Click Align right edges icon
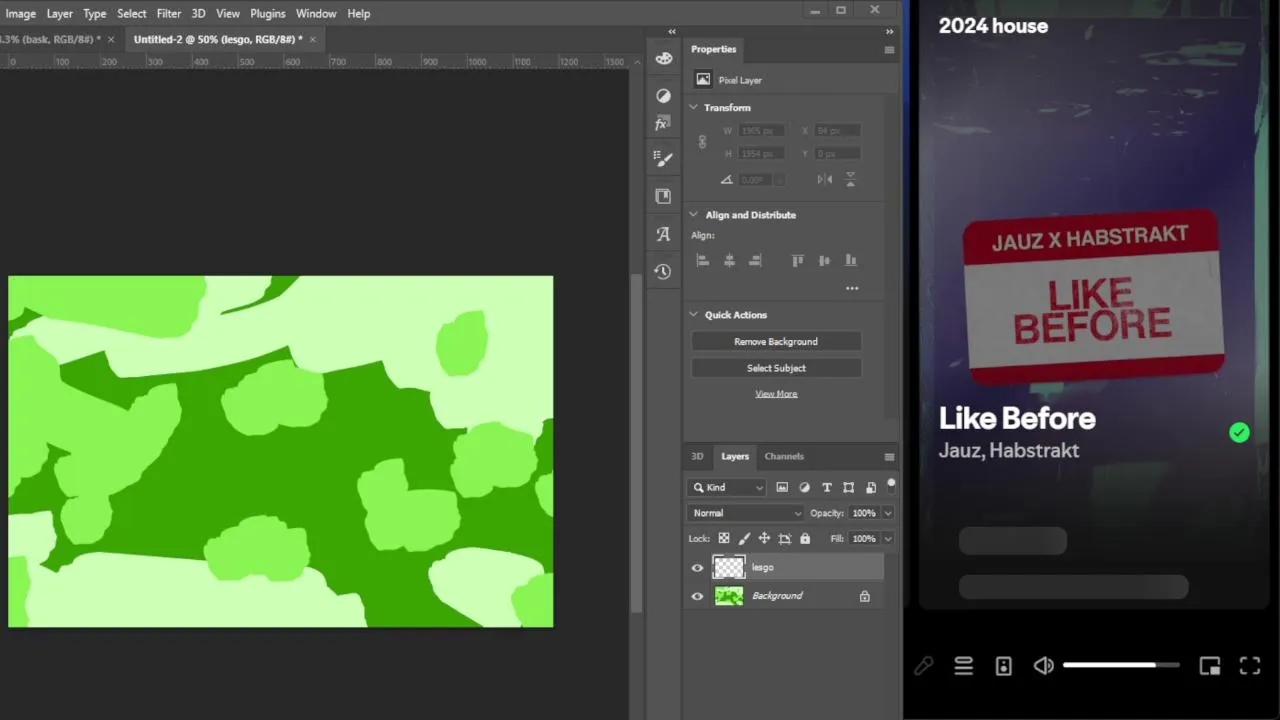Viewport: 1280px width, 720px height. coord(755,260)
